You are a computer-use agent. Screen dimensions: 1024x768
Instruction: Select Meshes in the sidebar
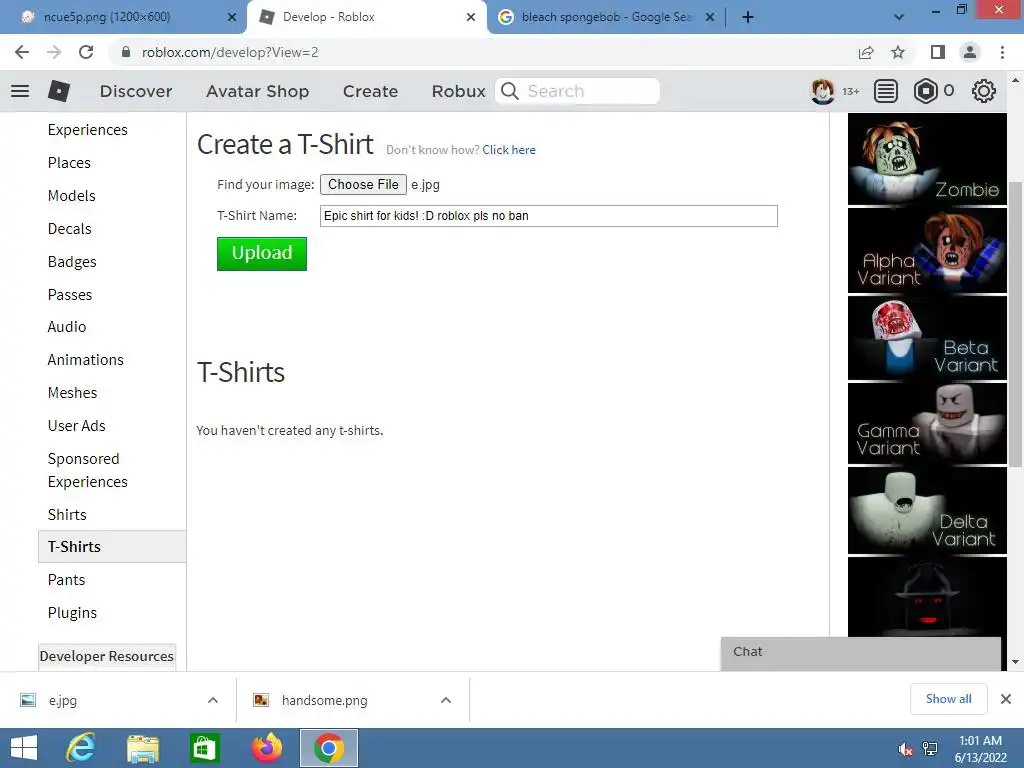tap(72, 392)
